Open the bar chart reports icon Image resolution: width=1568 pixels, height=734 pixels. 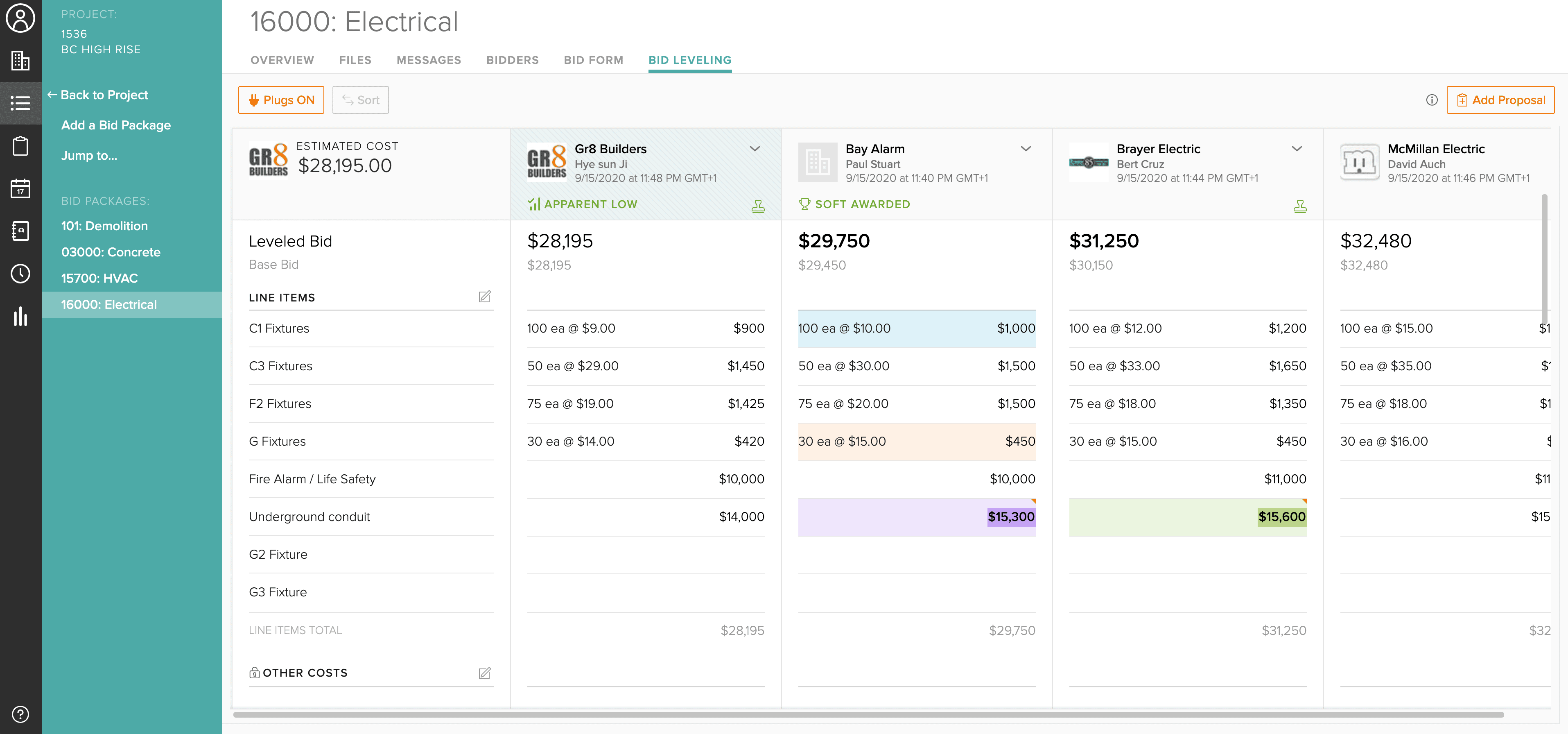point(20,316)
